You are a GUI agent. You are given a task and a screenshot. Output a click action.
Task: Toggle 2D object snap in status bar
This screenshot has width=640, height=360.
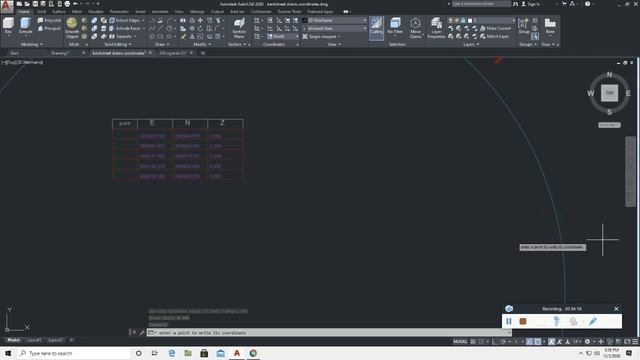point(538,342)
